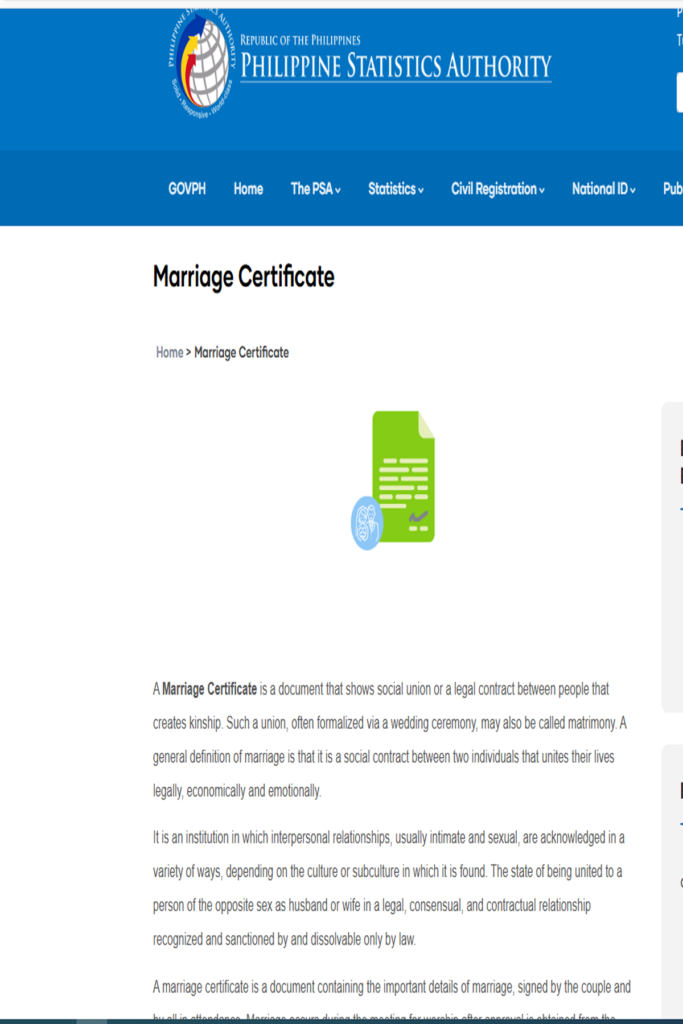683x1024 pixels.
Task: Click the bold 'Marriage Certificate' term in paragraph
Action: pos(210,689)
